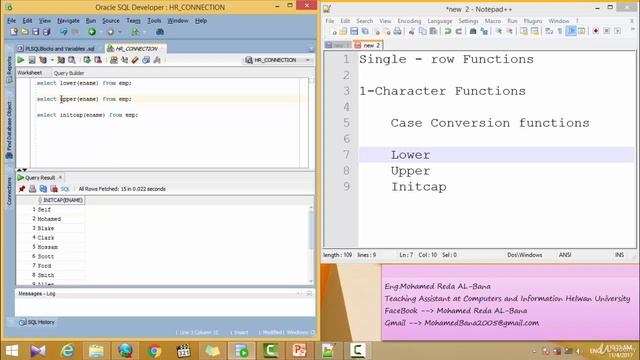Click the INITCAP(ENAME) column header
This screenshot has width=640, height=360.
61,200
